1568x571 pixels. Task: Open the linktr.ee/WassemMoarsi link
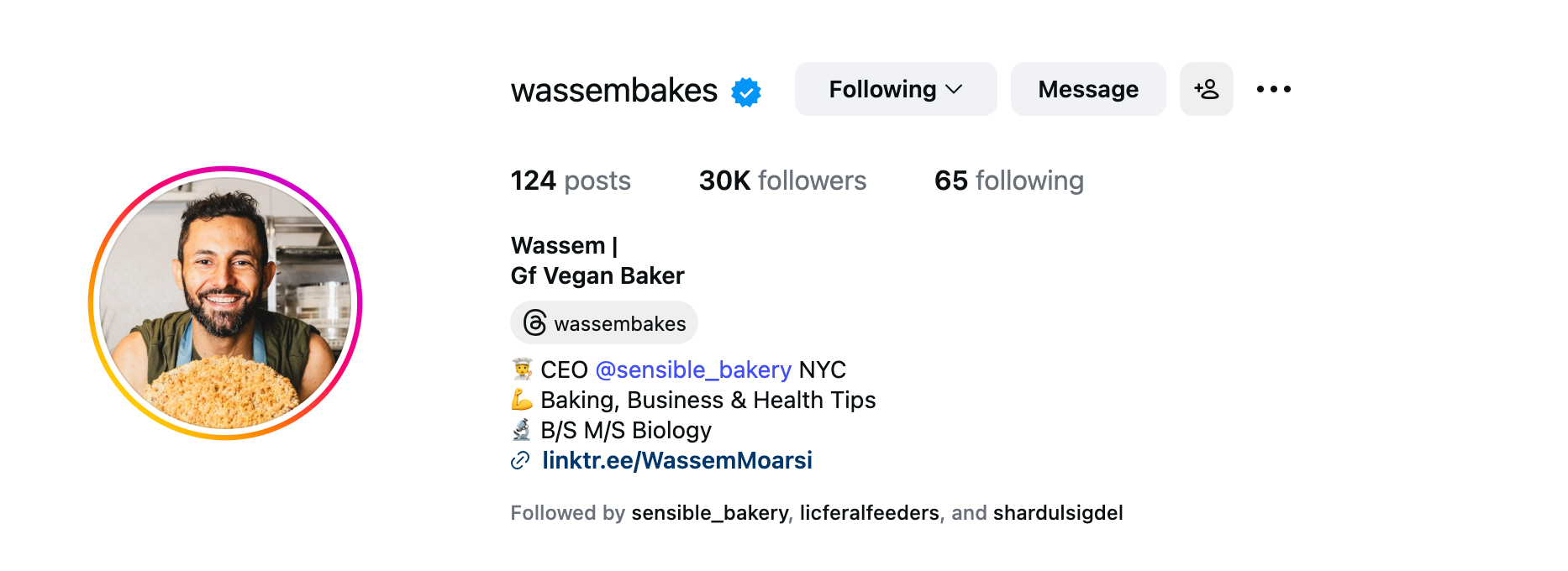tap(676, 460)
